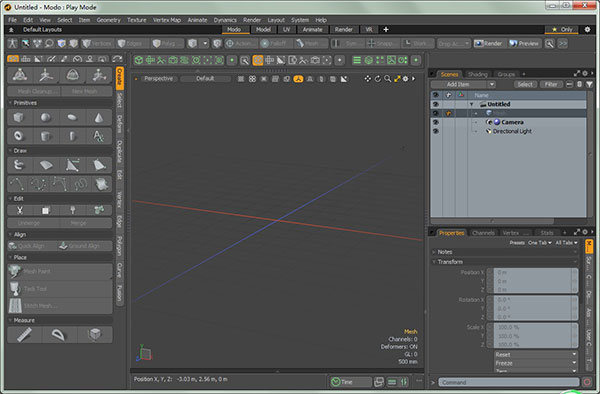Toggle visibility of Untitled scene
The width and height of the screenshot is (600, 394).
click(x=435, y=104)
